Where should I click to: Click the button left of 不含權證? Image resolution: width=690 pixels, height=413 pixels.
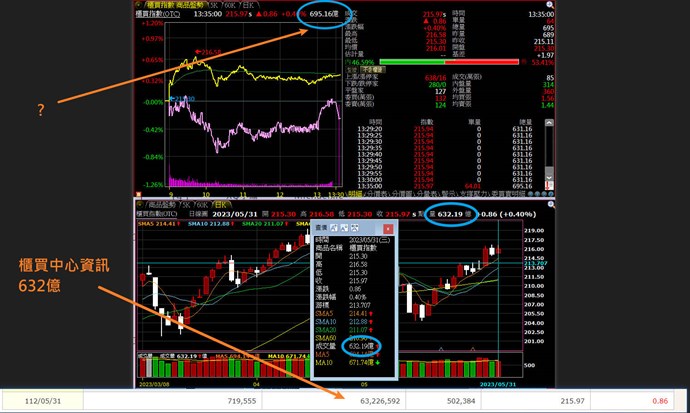(x=352, y=69)
